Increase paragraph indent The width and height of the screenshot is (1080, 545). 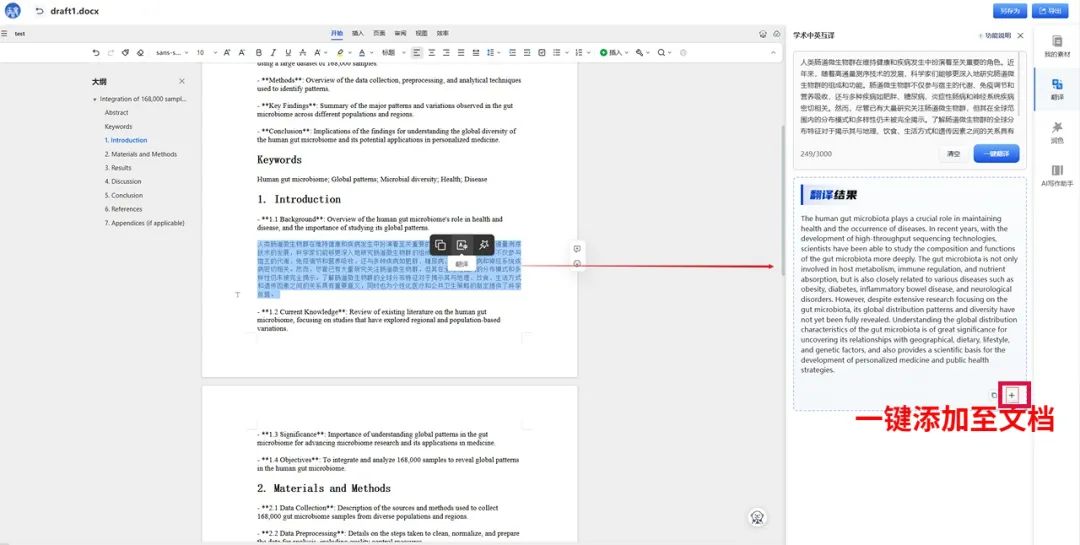click(x=527, y=52)
